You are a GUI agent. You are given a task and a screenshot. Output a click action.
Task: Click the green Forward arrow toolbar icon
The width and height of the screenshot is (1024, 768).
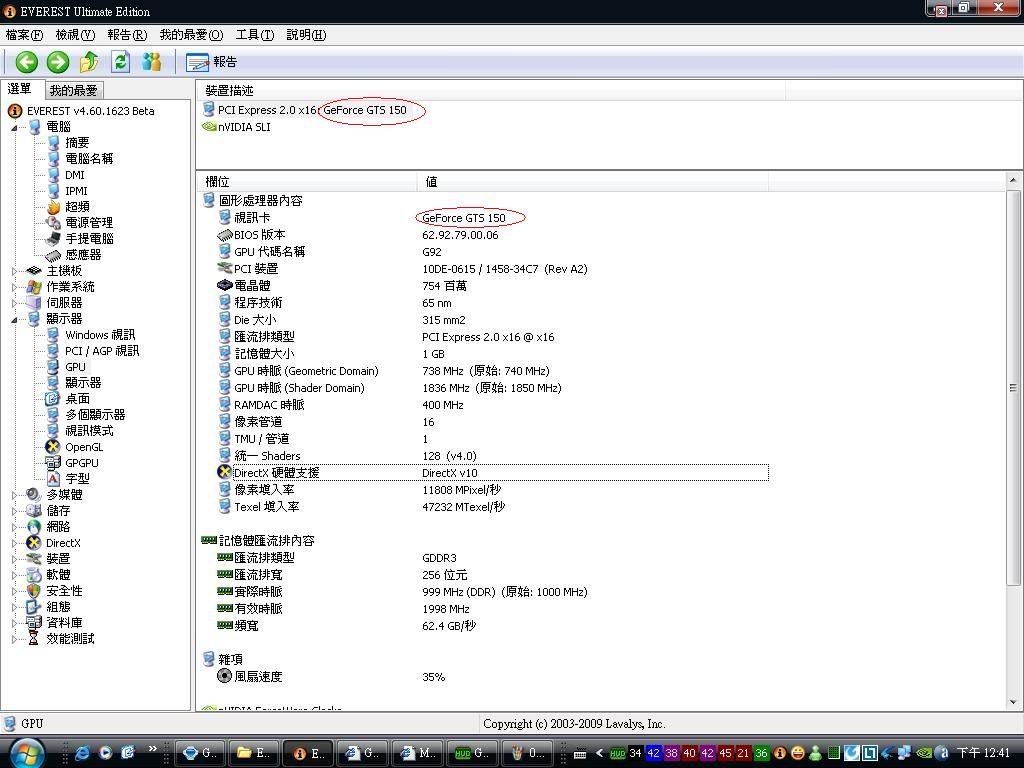[58, 62]
